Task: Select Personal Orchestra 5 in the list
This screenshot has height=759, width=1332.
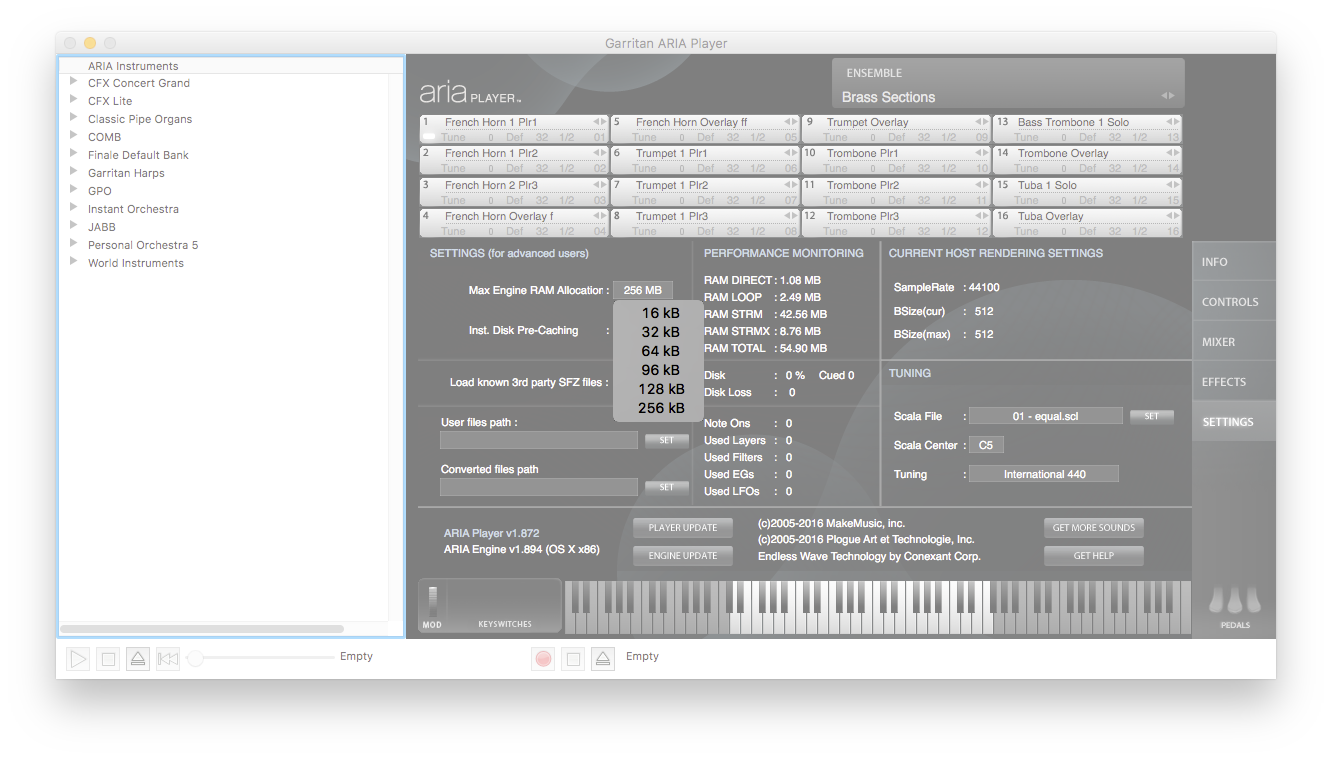Action: tap(143, 245)
